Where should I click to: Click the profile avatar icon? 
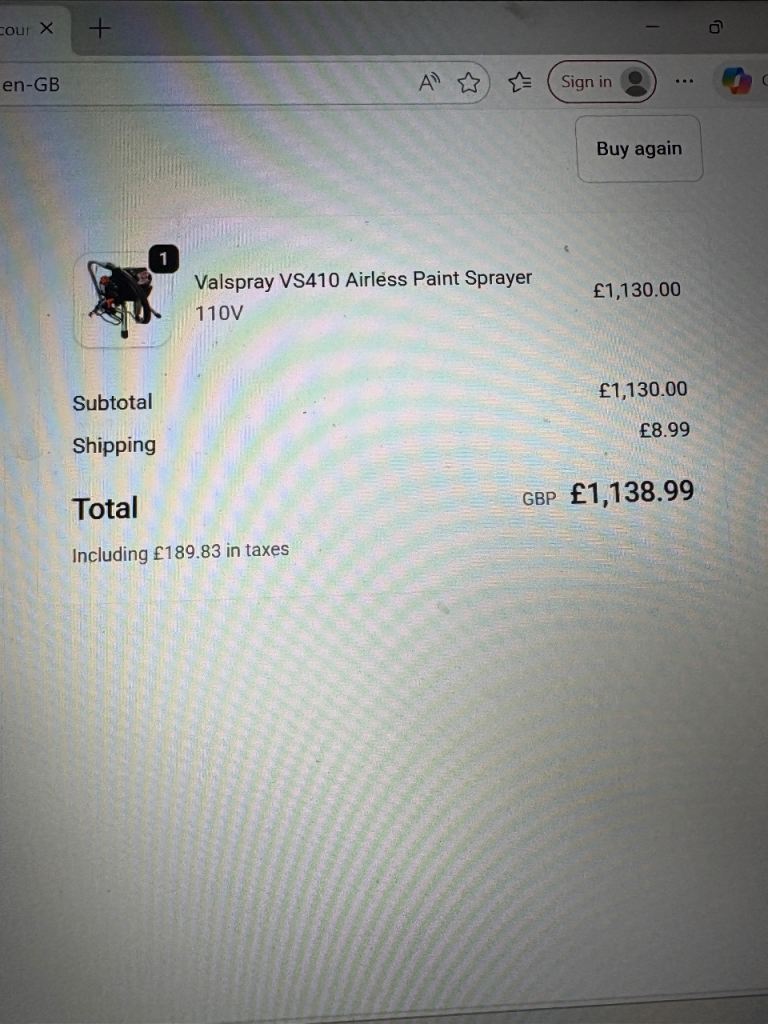pos(635,82)
